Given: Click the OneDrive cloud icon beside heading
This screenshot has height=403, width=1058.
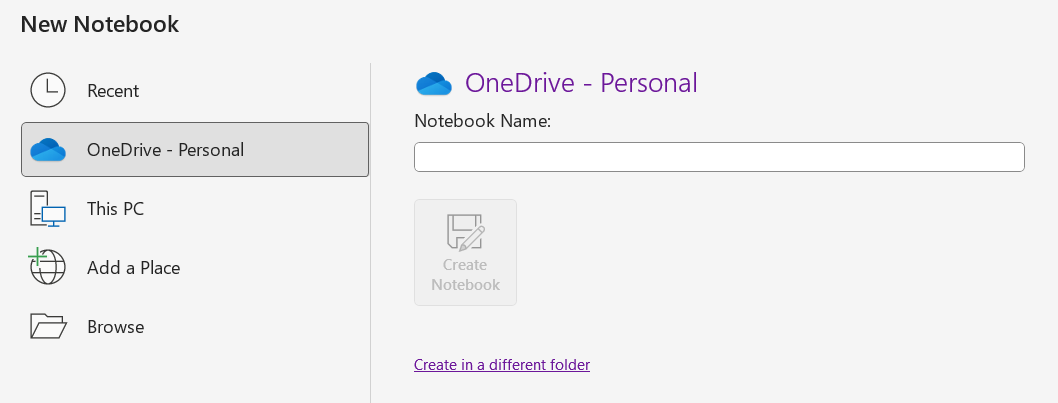Looking at the screenshot, I should click(434, 83).
